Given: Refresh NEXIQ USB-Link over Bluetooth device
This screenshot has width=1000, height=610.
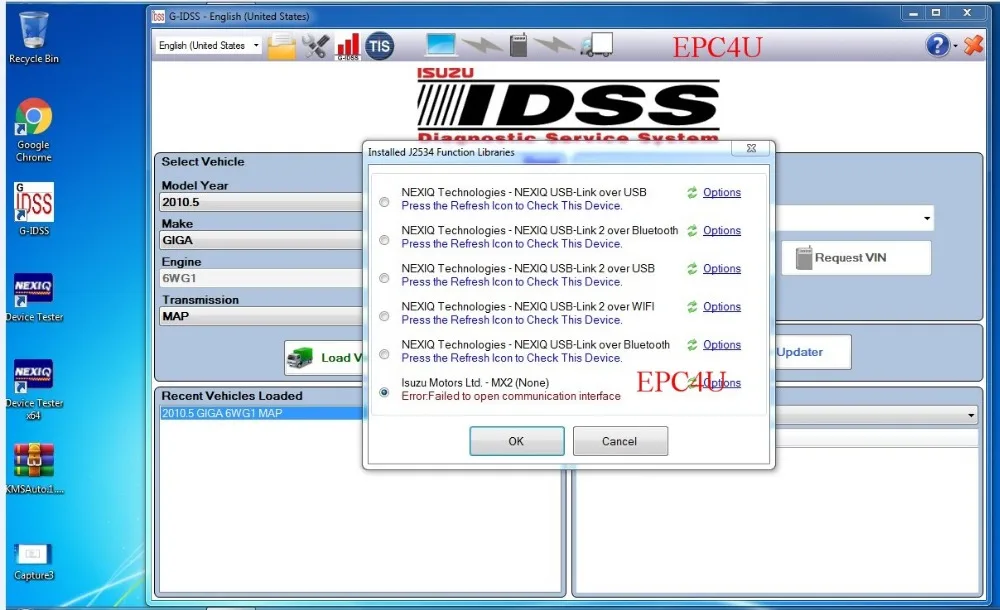Looking at the screenshot, I should (692, 345).
